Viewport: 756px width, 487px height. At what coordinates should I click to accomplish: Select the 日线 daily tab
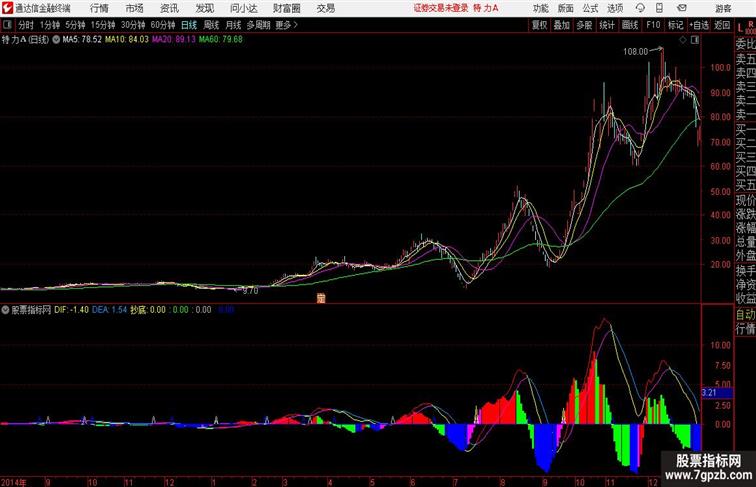(x=189, y=25)
